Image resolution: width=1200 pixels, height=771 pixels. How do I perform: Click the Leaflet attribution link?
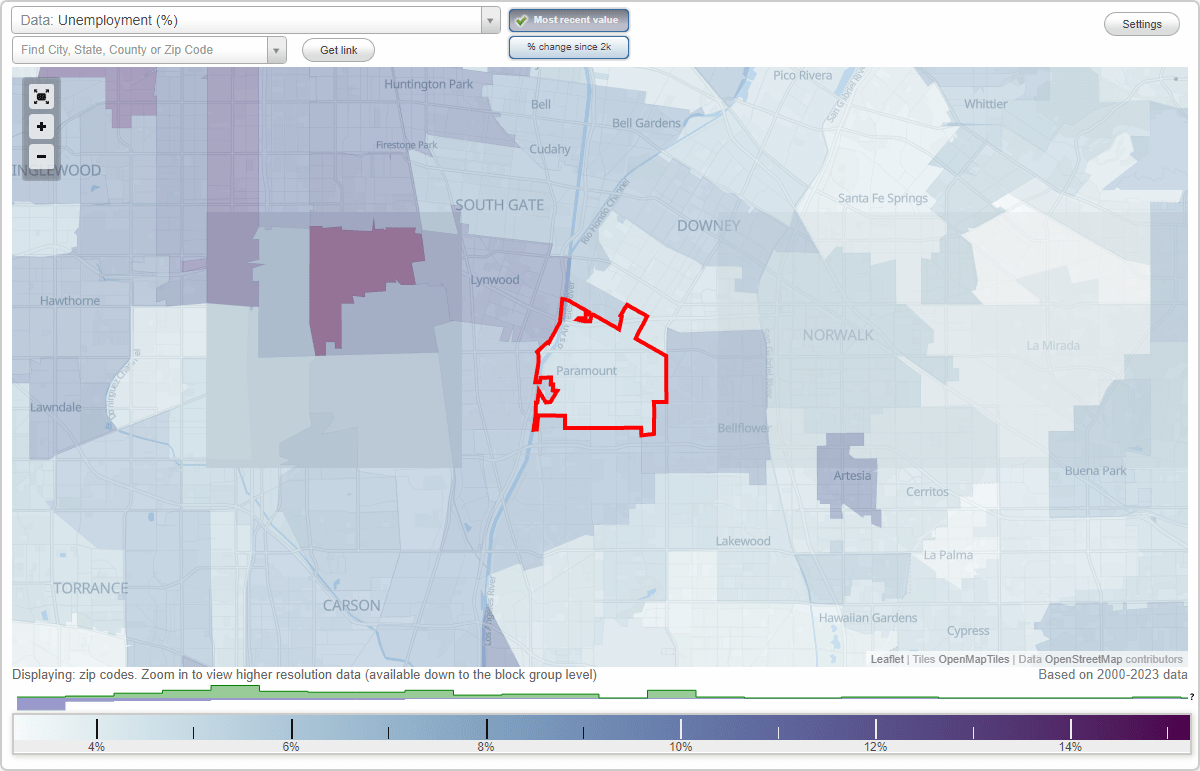[x=886, y=659]
